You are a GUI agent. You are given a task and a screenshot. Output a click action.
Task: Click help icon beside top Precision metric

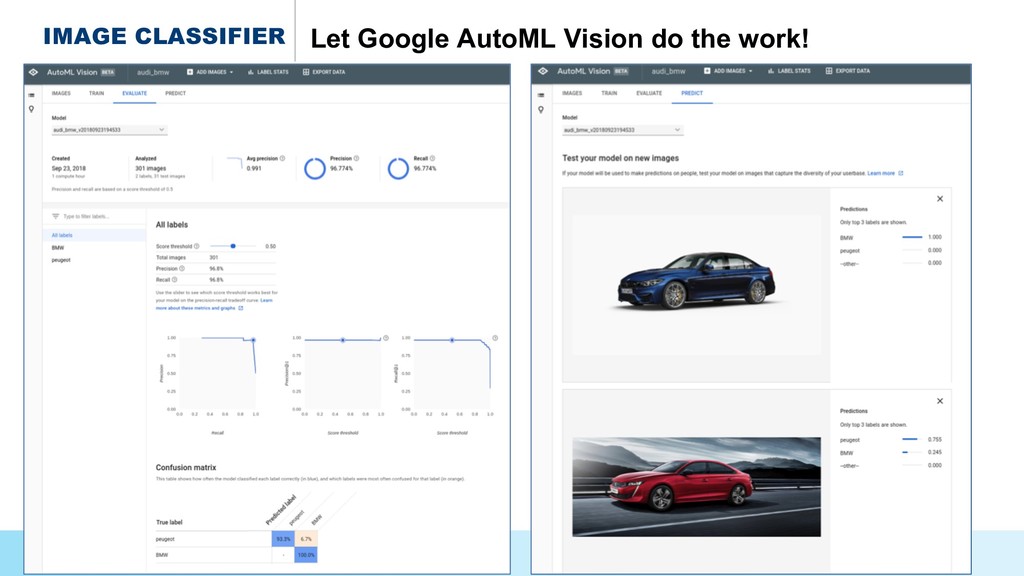point(356,159)
